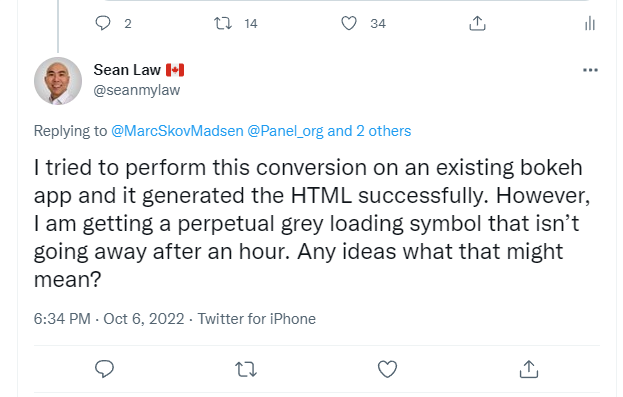The height and width of the screenshot is (397, 623).
Task: Click reply icon on the upper tweet
Action: 103,23
